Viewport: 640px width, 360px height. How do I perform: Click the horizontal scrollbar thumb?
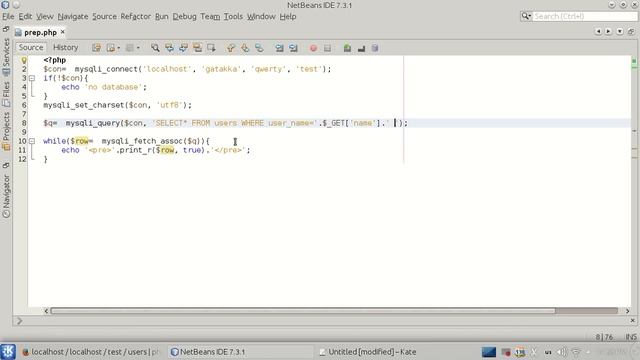(303, 311)
